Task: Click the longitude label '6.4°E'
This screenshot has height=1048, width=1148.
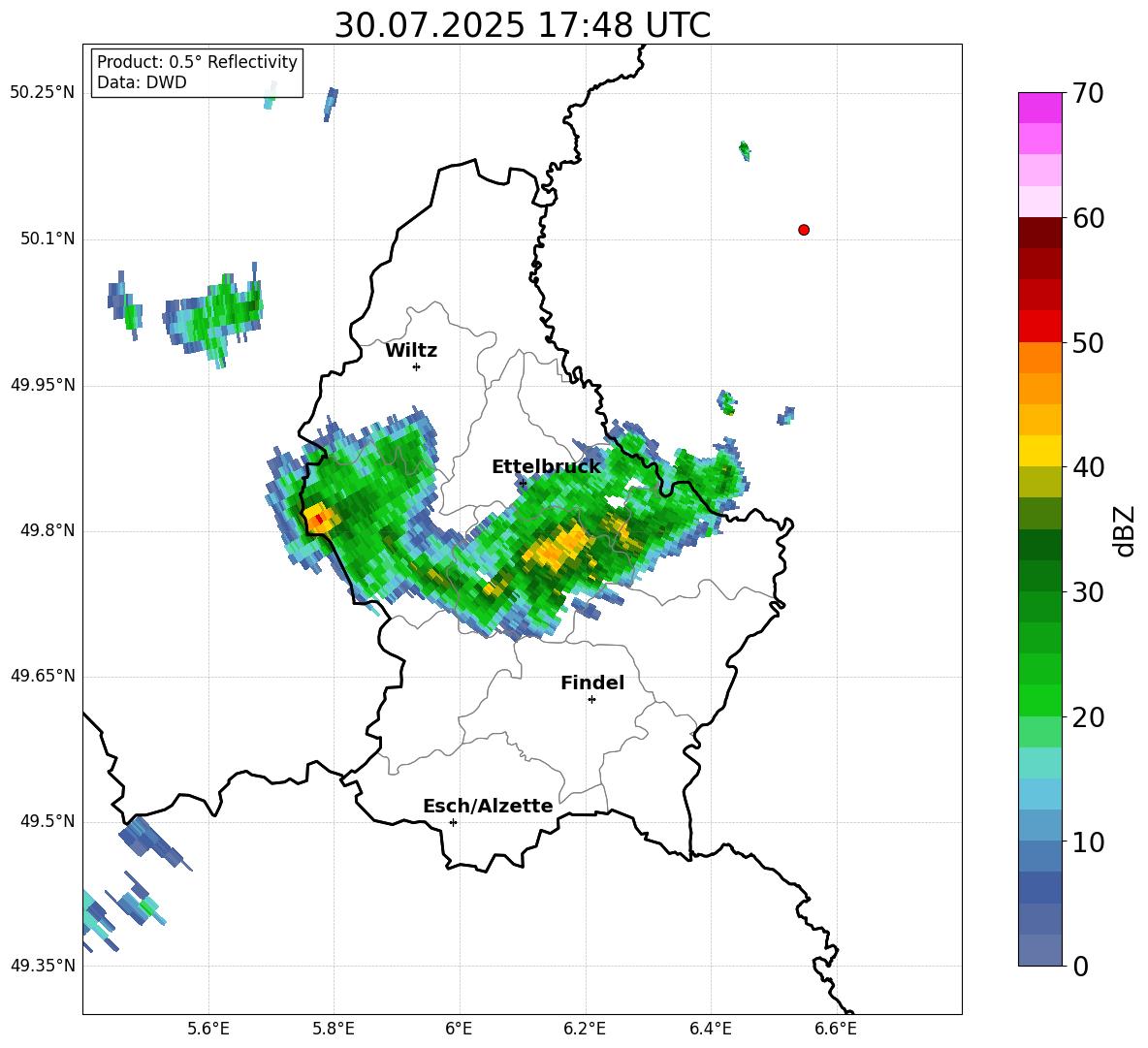Action: [x=710, y=1029]
